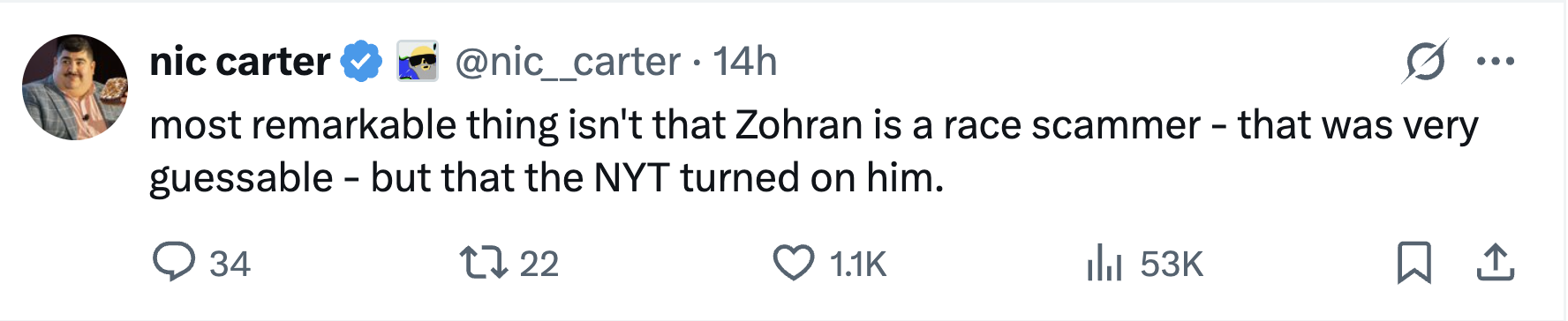
Task: Open the three-dot more options menu
Action: click(x=1496, y=62)
